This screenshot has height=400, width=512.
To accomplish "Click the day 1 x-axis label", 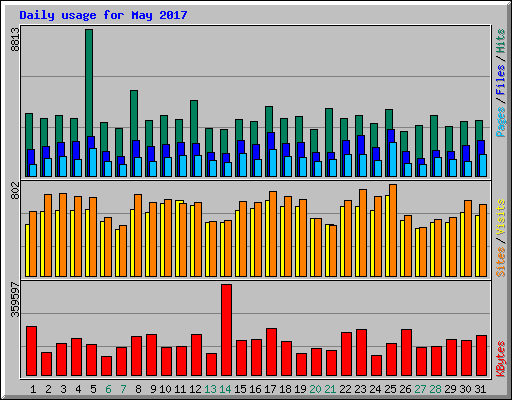I will tap(33, 389).
